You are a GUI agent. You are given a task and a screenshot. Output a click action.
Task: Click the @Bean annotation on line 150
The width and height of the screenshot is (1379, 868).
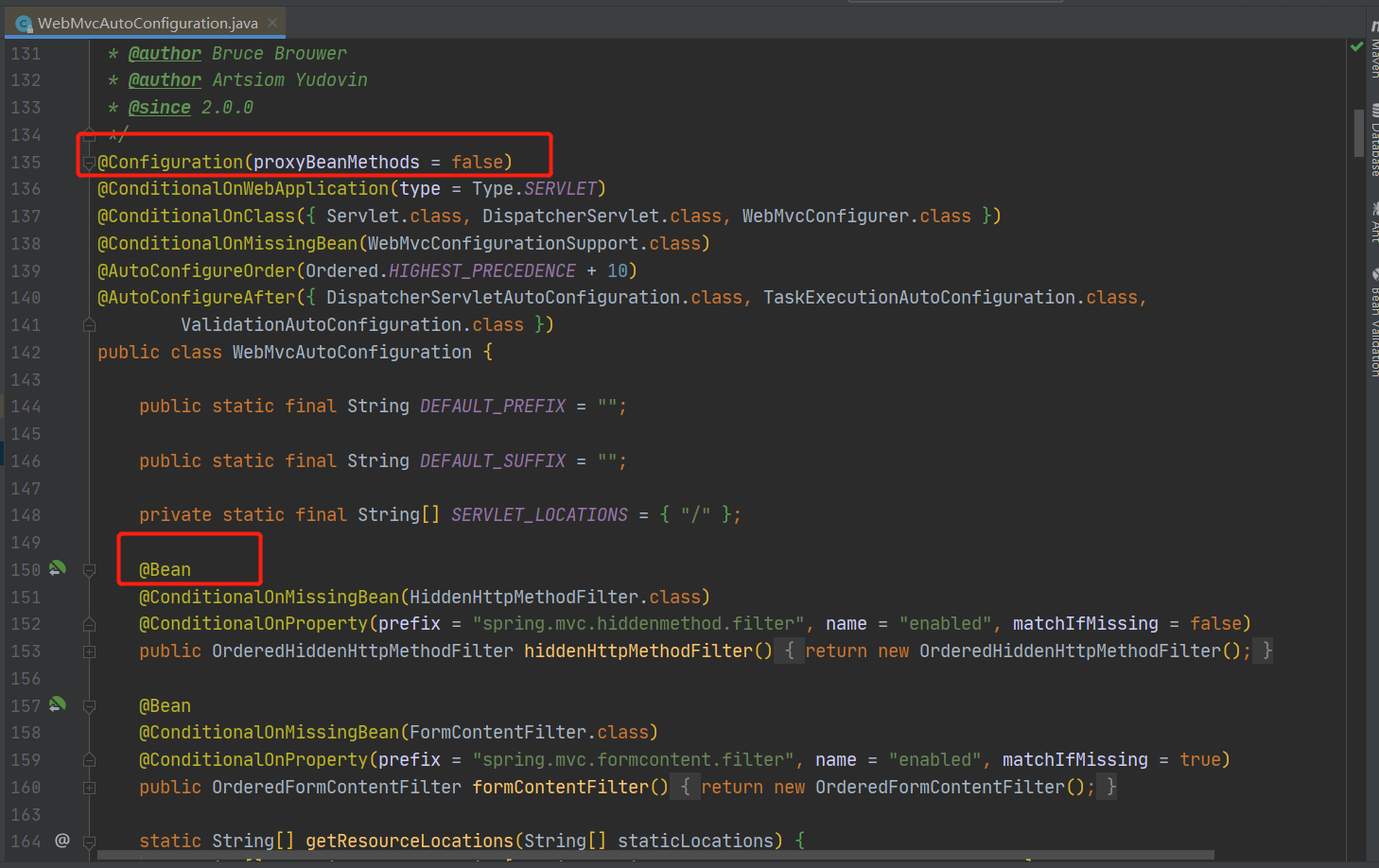[x=165, y=569]
